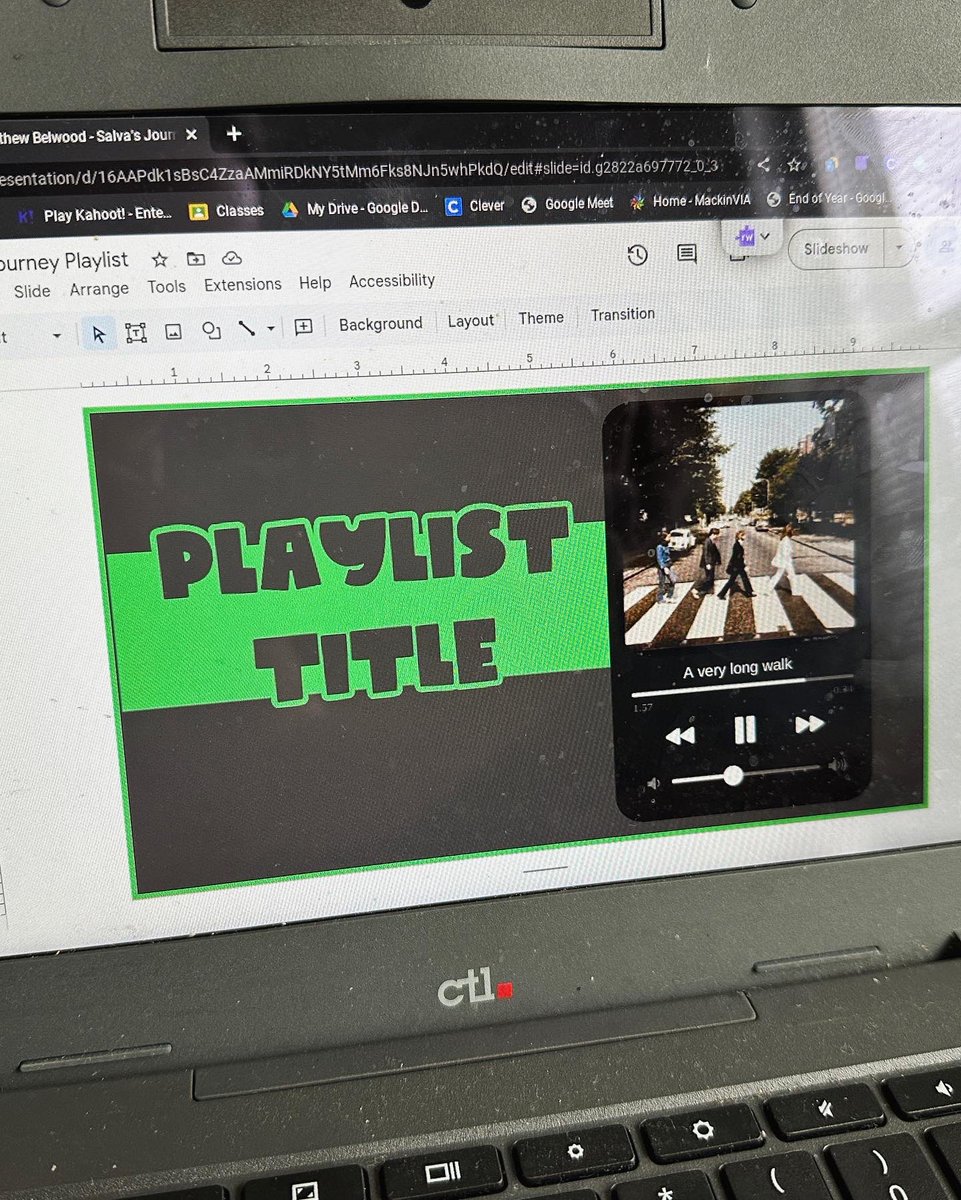Open the Extensions menu
Screen dimensions: 961x1200
[x=242, y=284]
